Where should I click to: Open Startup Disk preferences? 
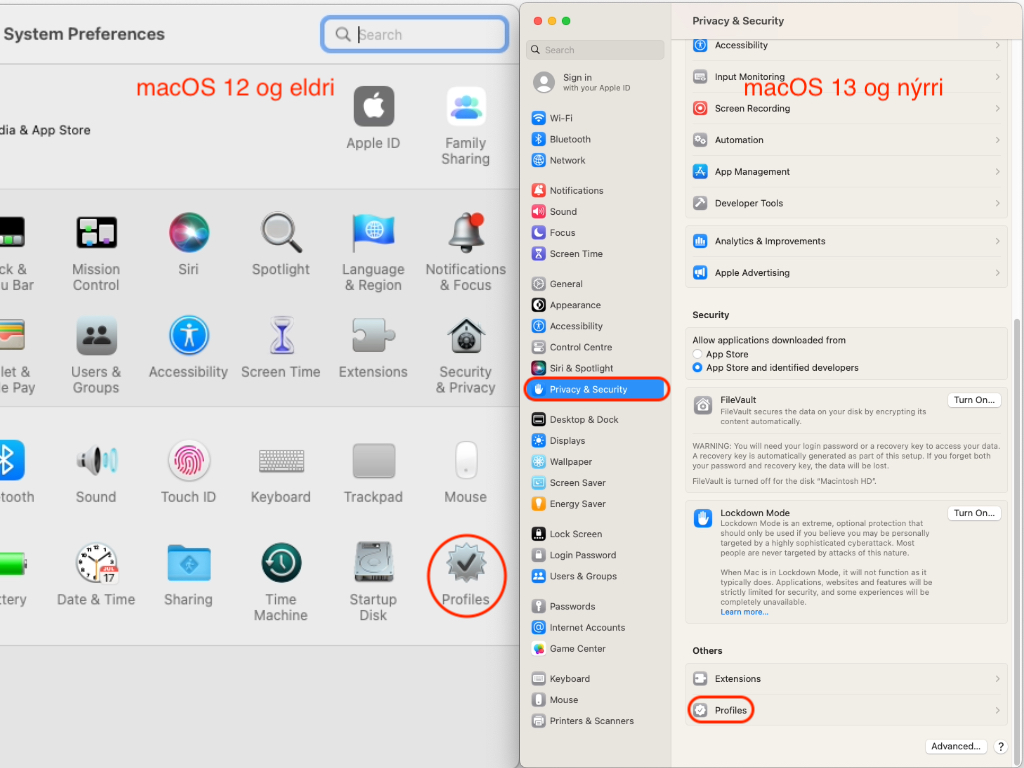pyautogui.click(x=374, y=583)
